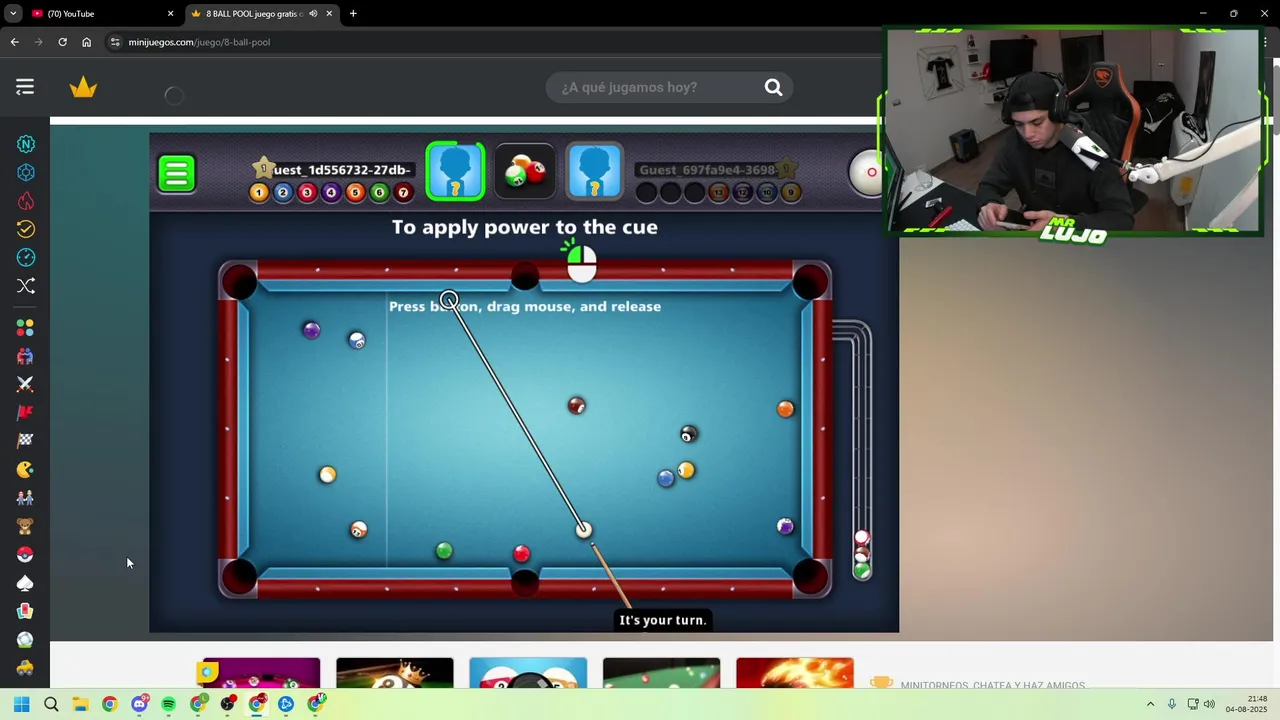The height and width of the screenshot is (720, 1280).
Task: Select the spade card games icon
Action: click(x=25, y=582)
